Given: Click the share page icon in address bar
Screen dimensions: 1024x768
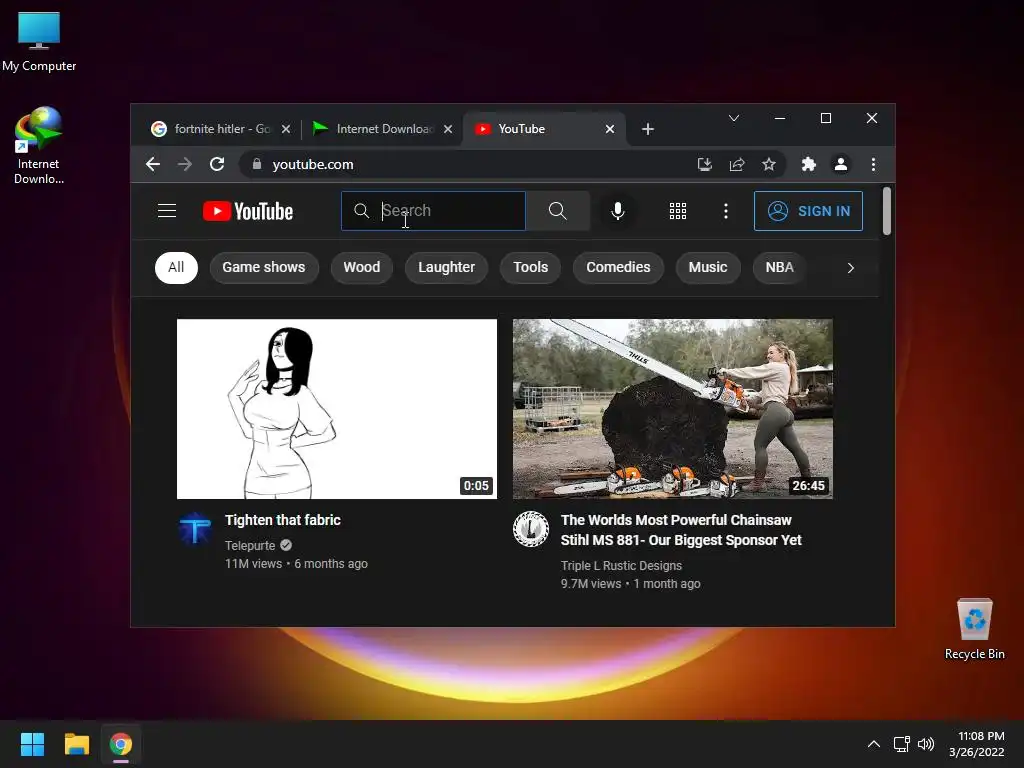Looking at the screenshot, I should (737, 165).
